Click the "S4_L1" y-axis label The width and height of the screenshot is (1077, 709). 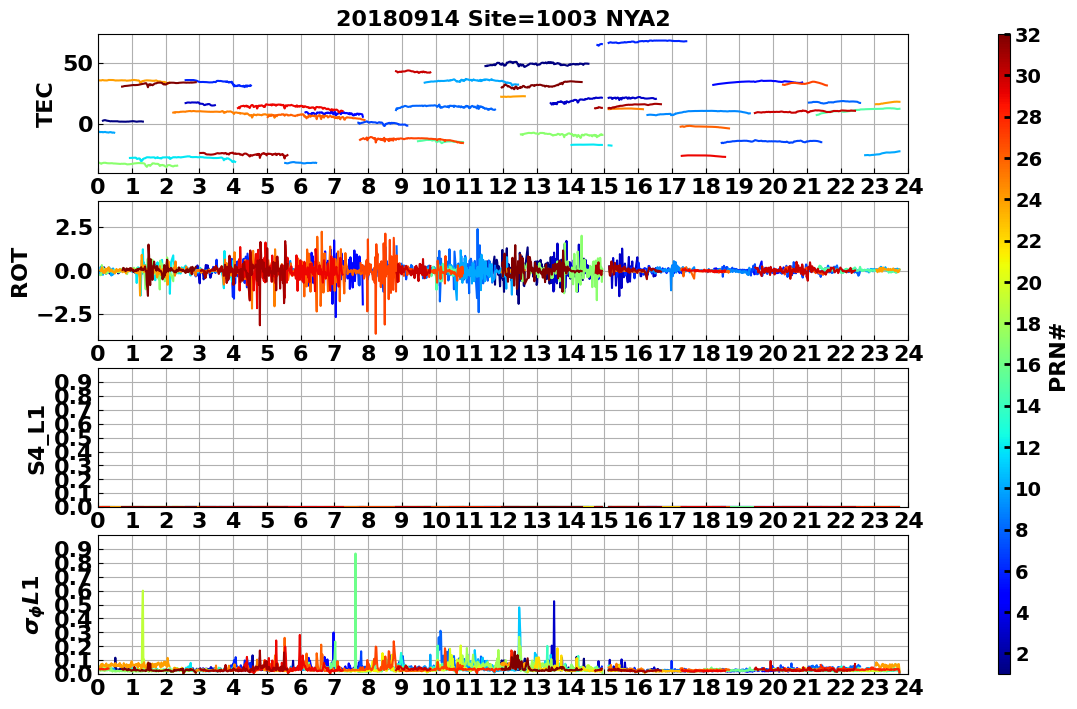click(36, 440)
